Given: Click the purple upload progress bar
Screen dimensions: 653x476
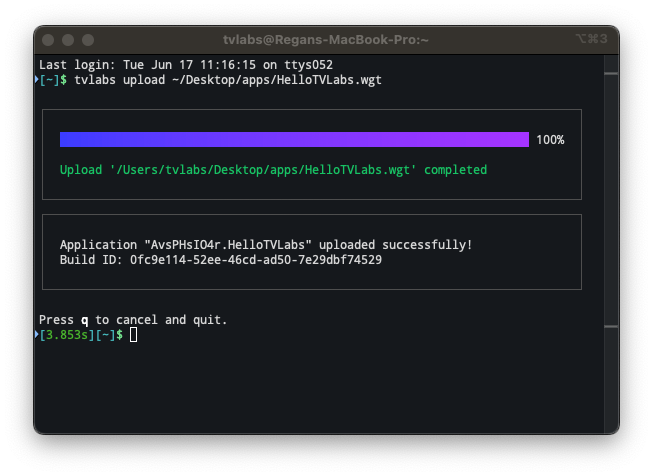Looking at the screenshot, I should [294, 140].
